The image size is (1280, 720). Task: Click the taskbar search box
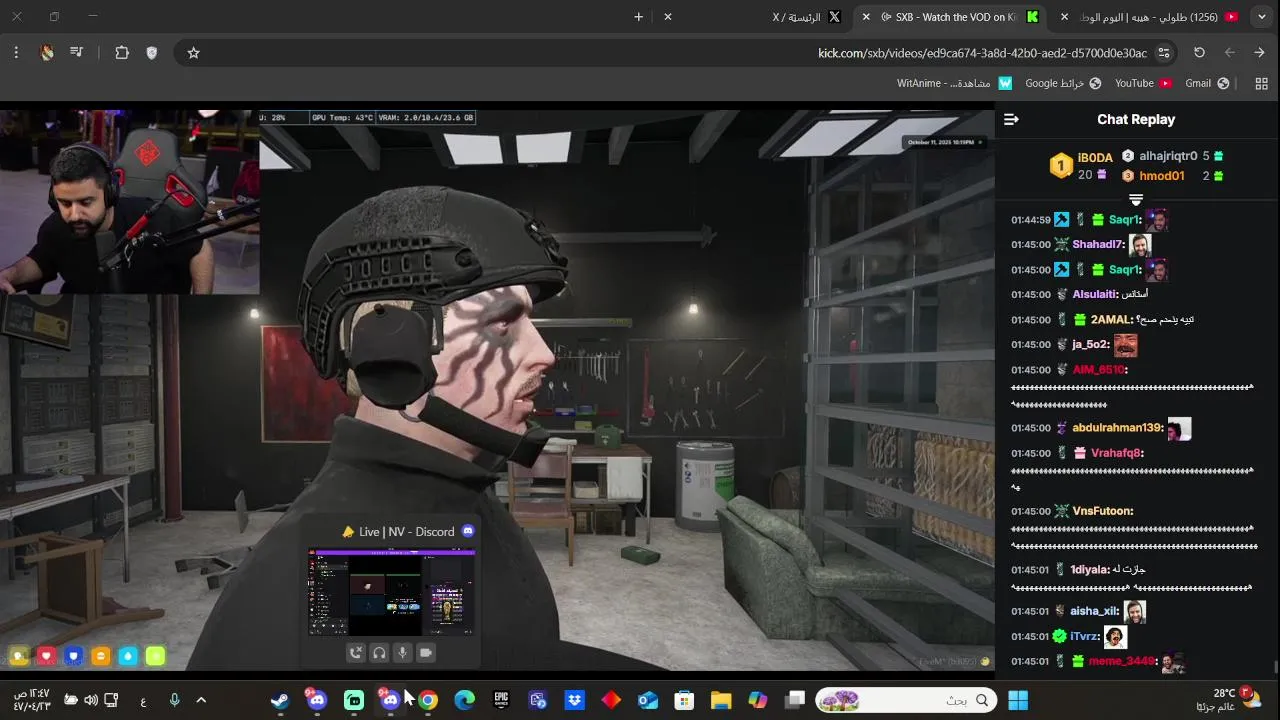click(908, 700)
